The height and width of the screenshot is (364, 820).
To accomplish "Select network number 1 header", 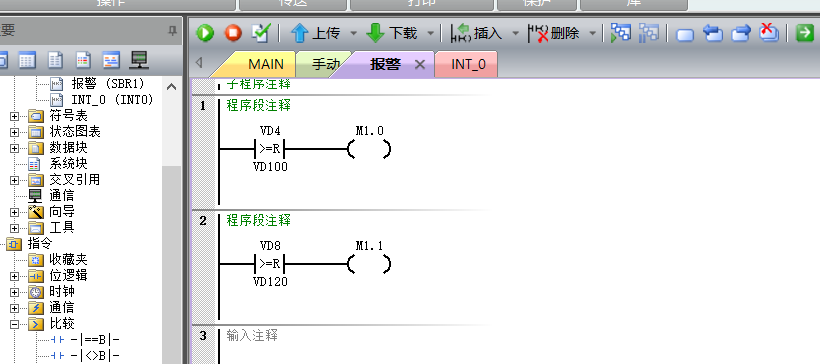I will (203, 106).
